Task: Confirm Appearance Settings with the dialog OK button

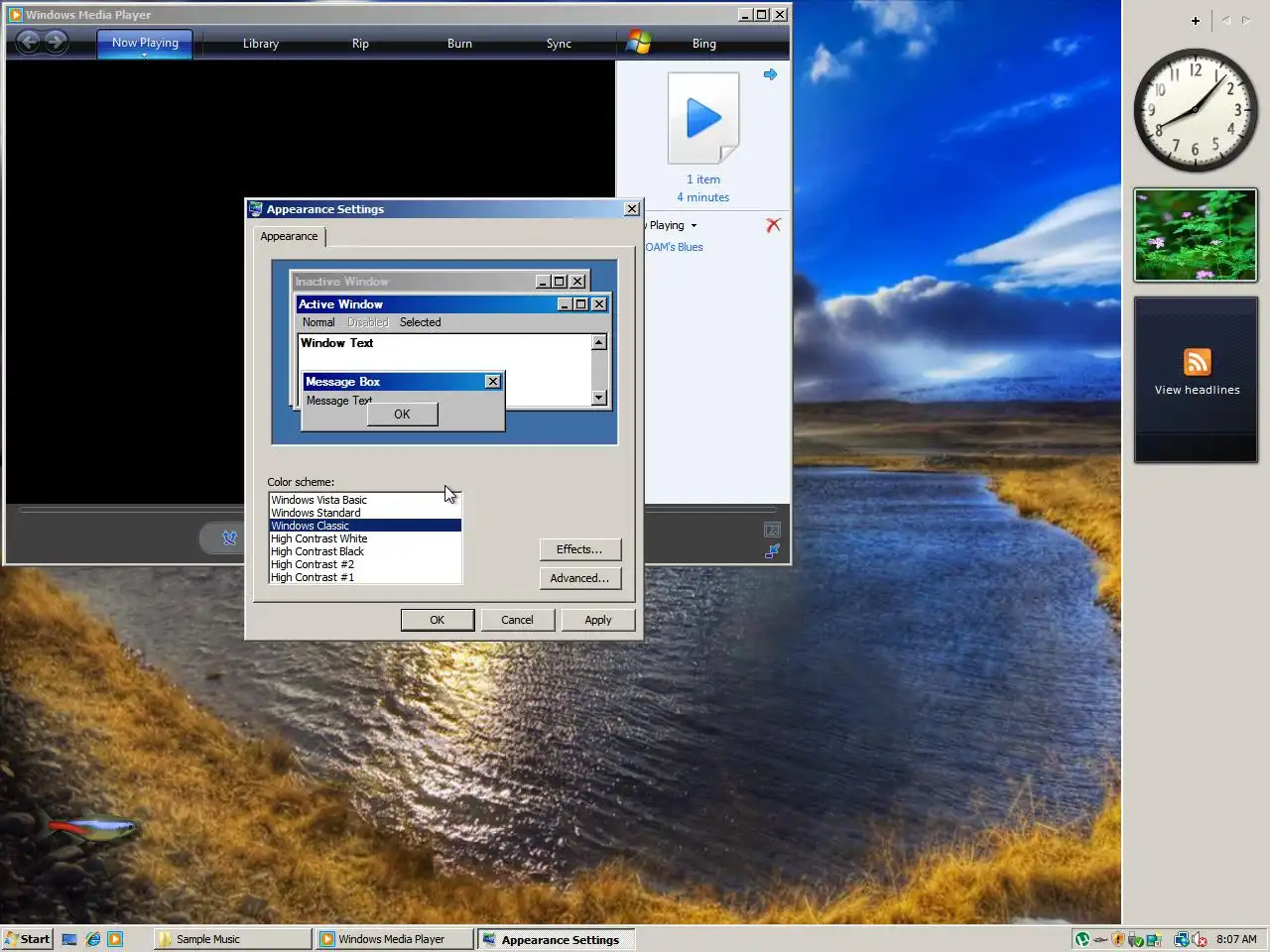Action: pyautogui.click(x=437, y=620)
